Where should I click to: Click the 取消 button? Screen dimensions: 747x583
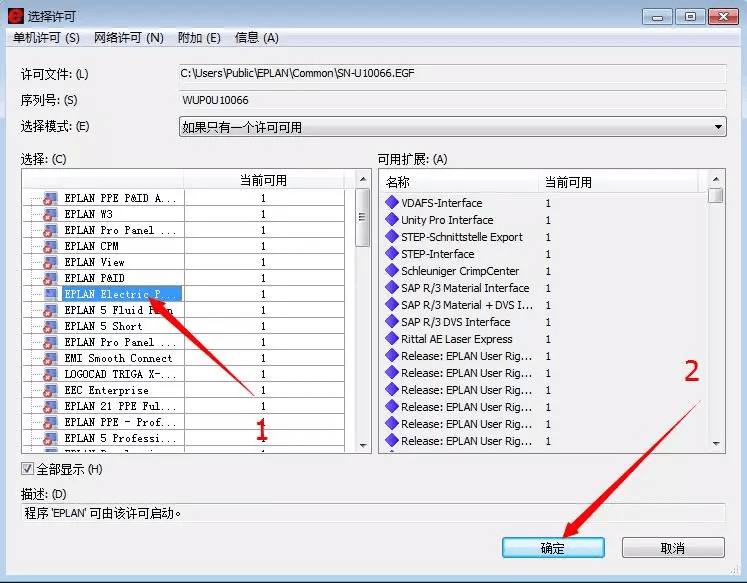tap(673, 548)
